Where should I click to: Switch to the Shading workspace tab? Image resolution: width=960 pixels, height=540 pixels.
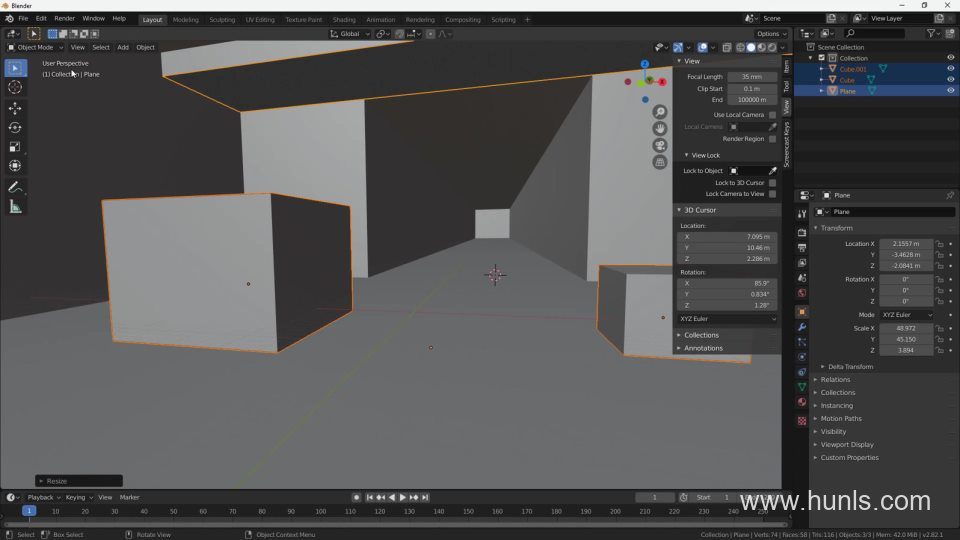point(344,20)
